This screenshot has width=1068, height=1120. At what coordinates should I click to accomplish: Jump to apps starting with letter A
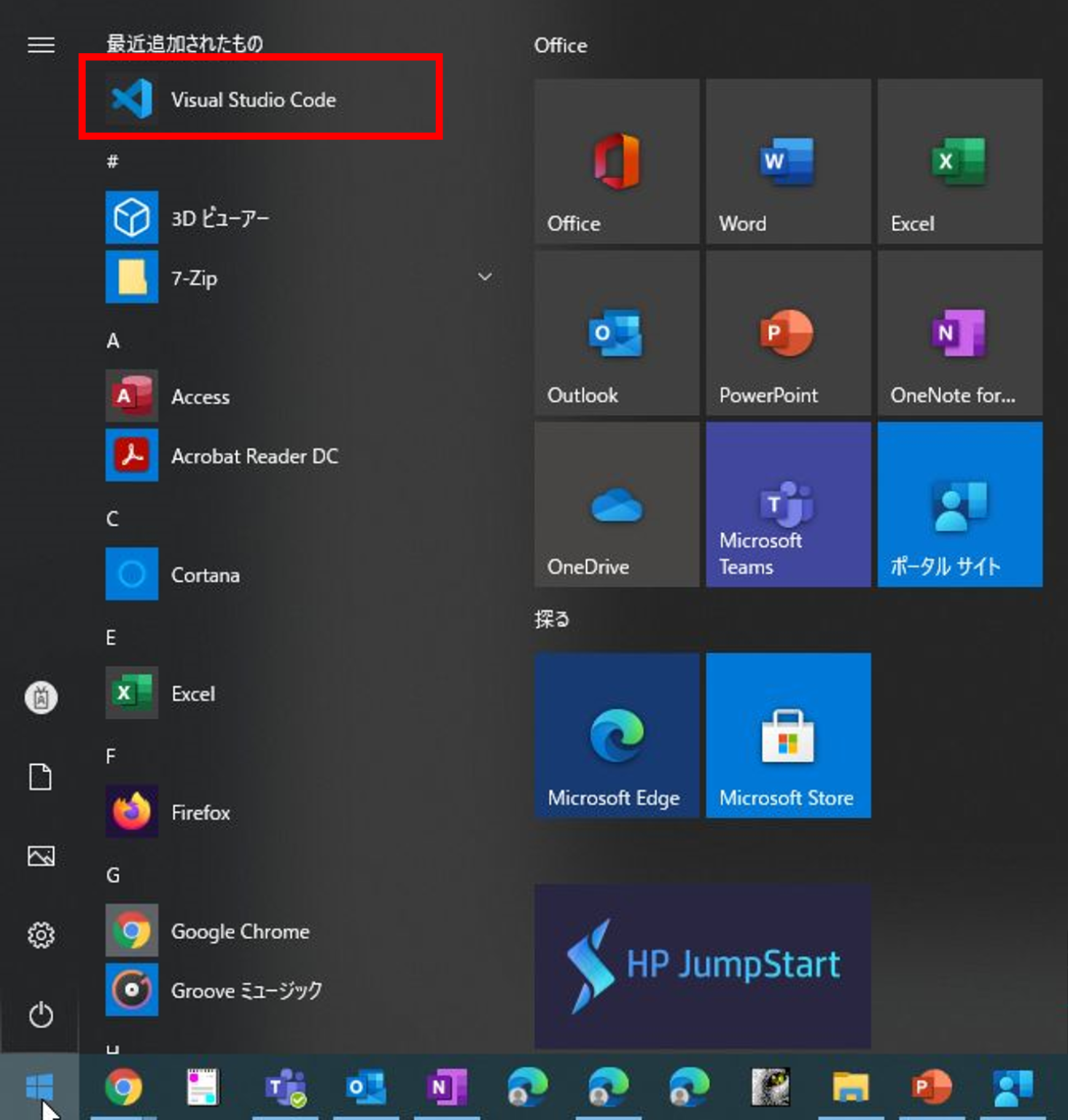(x=112, y=341)
